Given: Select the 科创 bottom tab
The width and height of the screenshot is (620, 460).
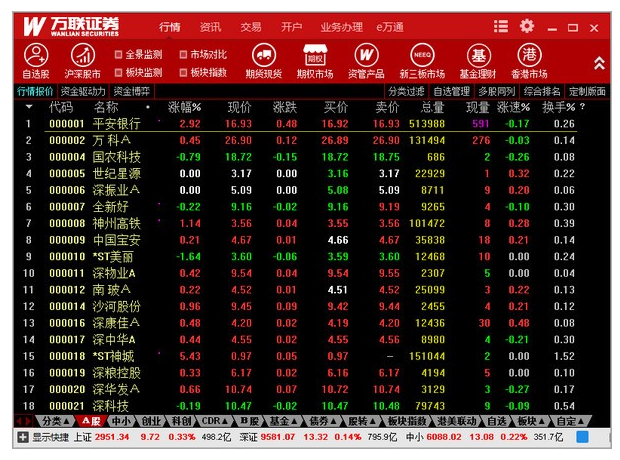Looking at the screenshot, I should tap(181, 421).
